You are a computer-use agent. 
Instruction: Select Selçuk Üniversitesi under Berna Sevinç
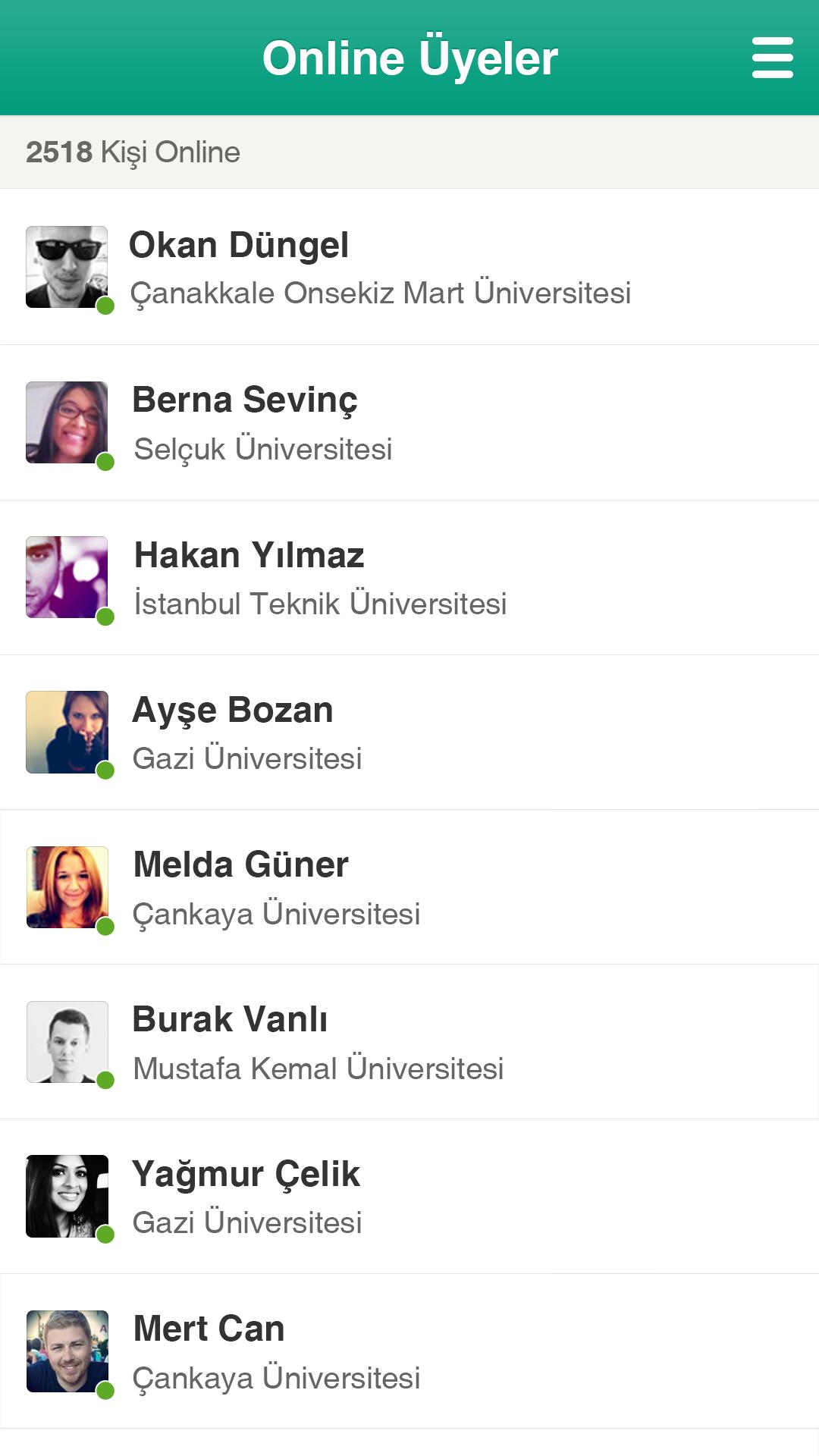[262, 449]
